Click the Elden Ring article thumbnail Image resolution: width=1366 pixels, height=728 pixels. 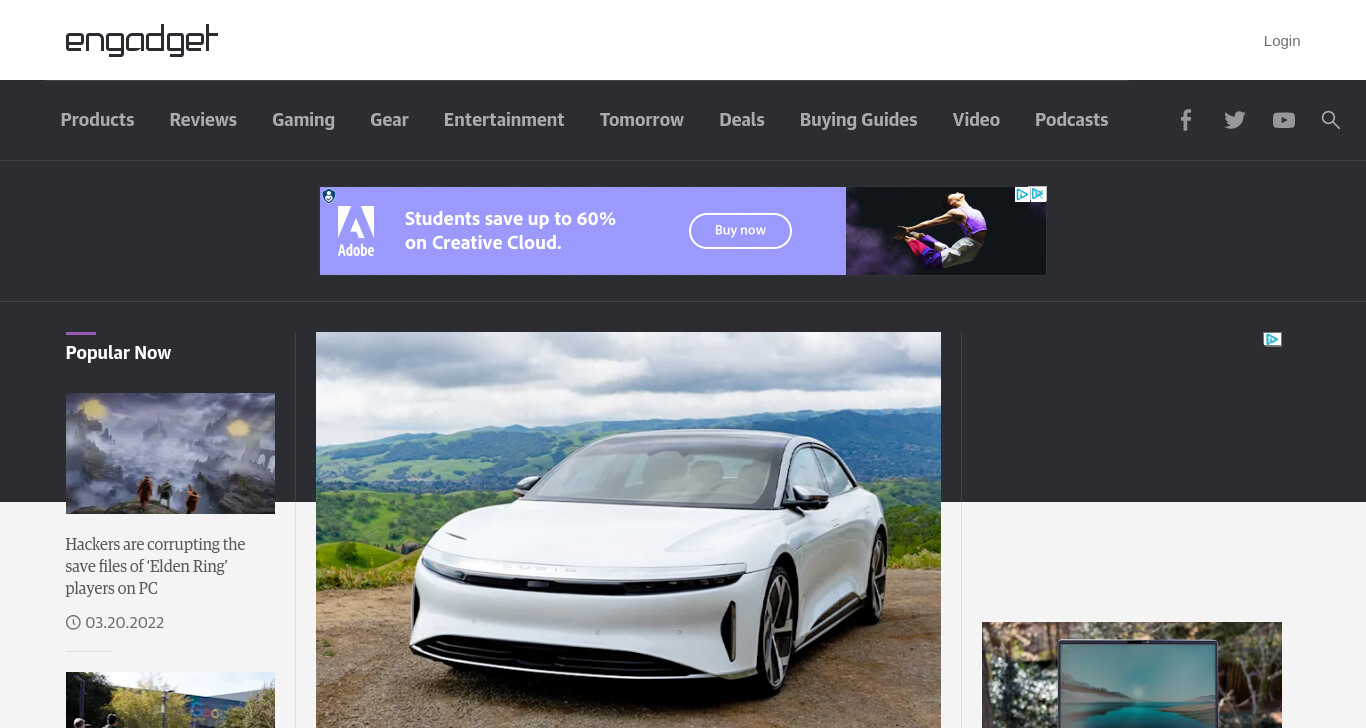coord(170,453)
